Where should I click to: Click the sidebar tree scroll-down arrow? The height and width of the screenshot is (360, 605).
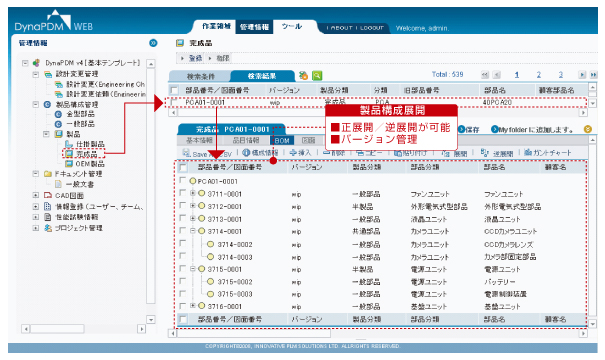pyautogui.click(x=151, y=319)
